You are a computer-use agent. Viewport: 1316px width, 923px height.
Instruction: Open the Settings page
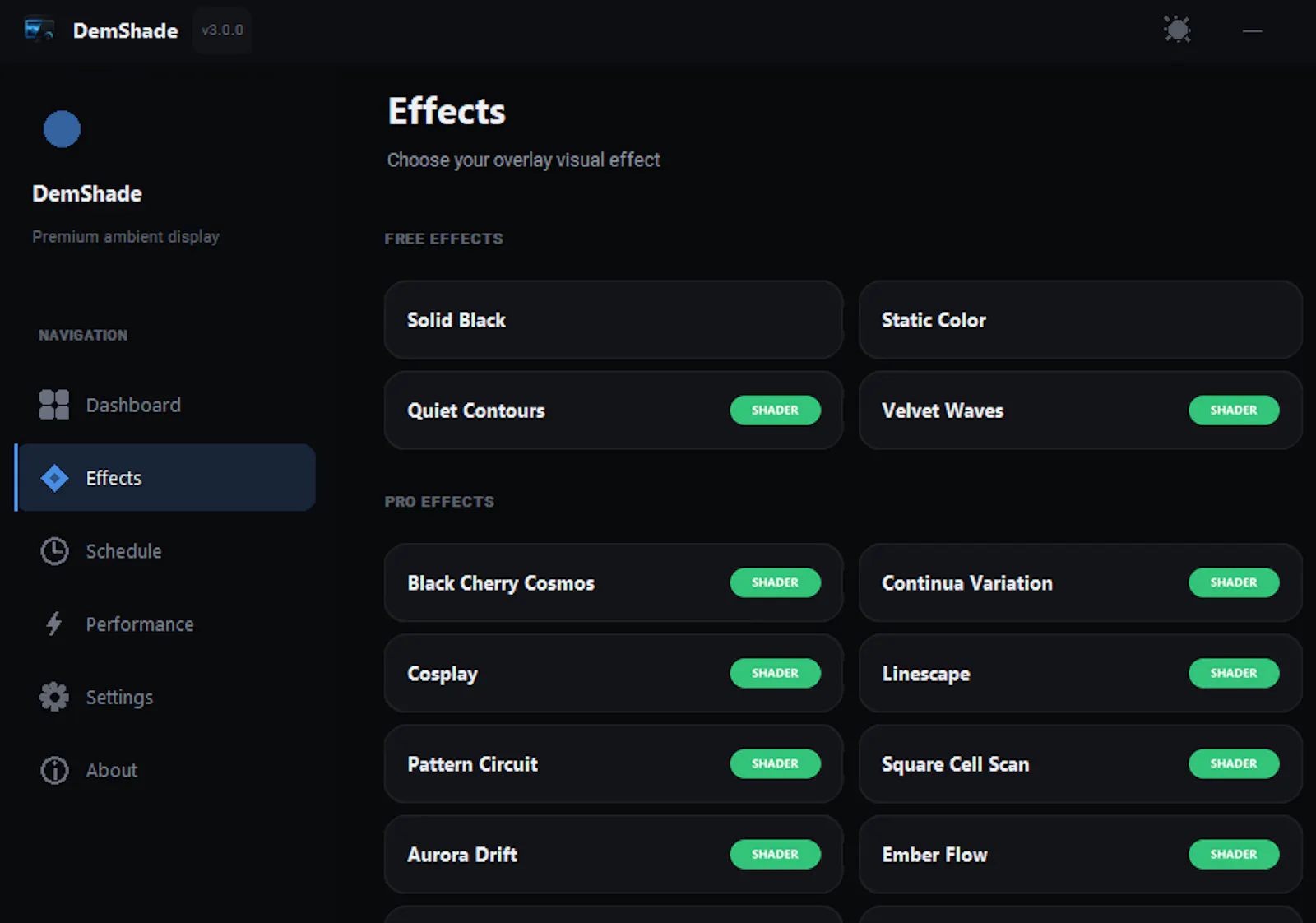coord(164,697)
